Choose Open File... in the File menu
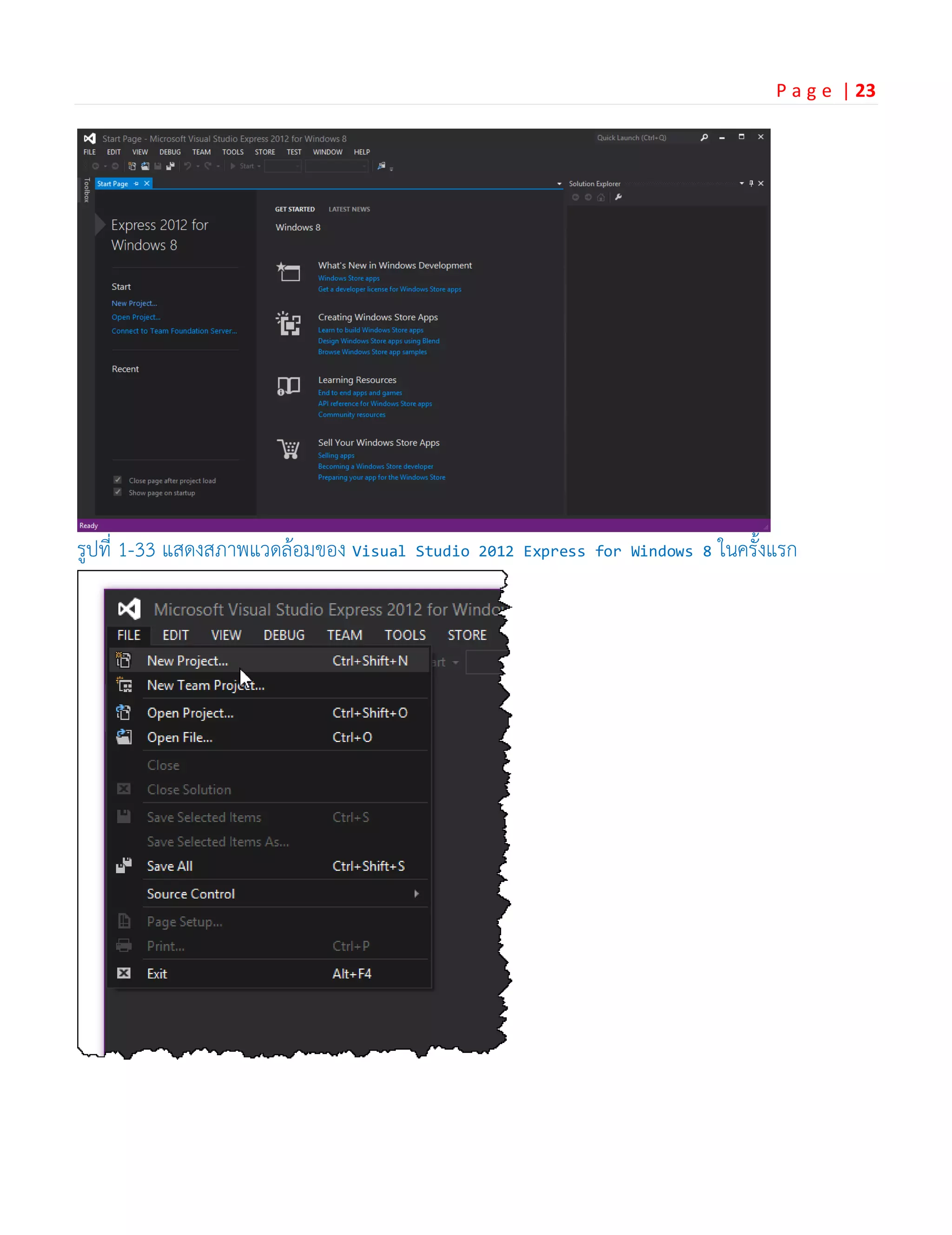952x1235 pixels. tap(269, 737)
